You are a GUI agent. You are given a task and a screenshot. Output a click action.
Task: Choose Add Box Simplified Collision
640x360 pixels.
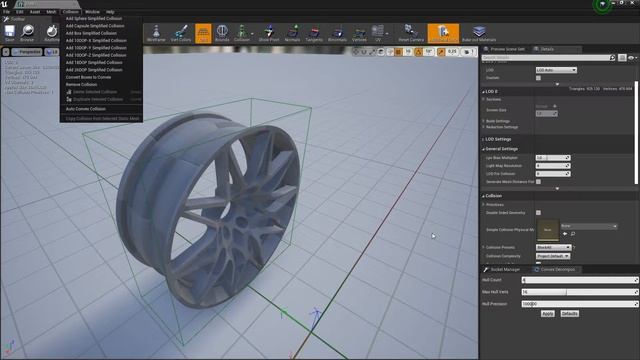coord(91,33)
